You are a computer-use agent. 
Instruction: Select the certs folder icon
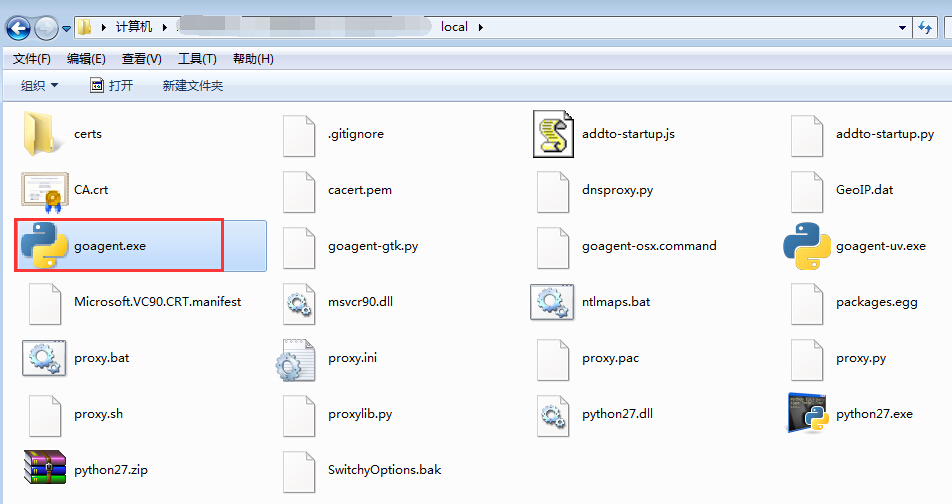pos(44,134)
